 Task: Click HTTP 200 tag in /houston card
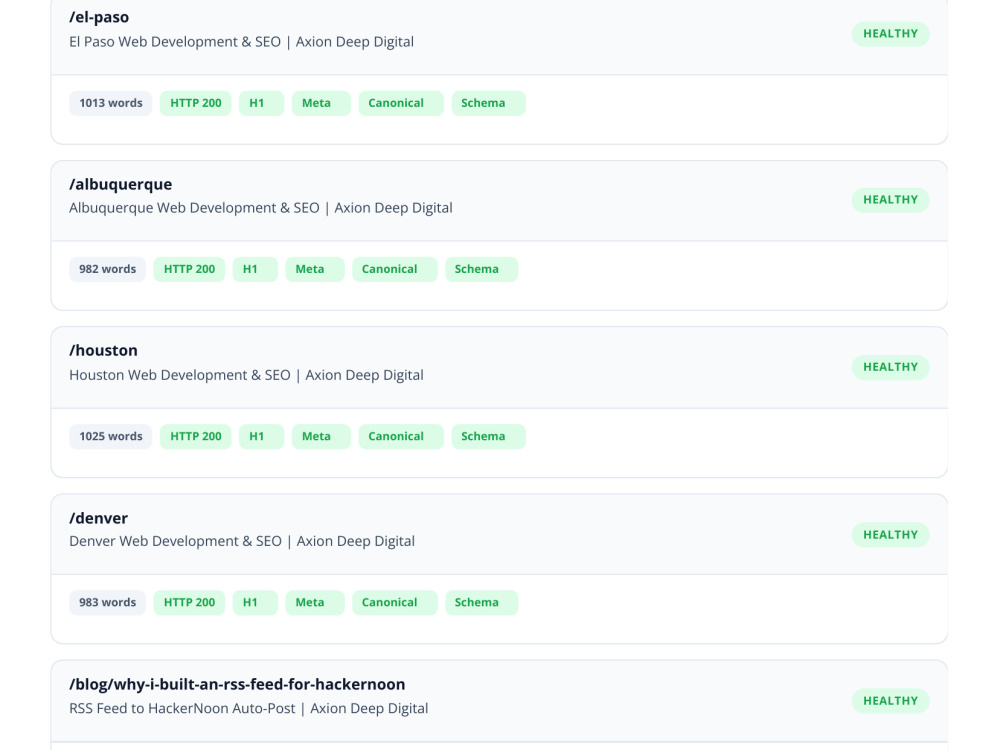[x=196, y=437]
